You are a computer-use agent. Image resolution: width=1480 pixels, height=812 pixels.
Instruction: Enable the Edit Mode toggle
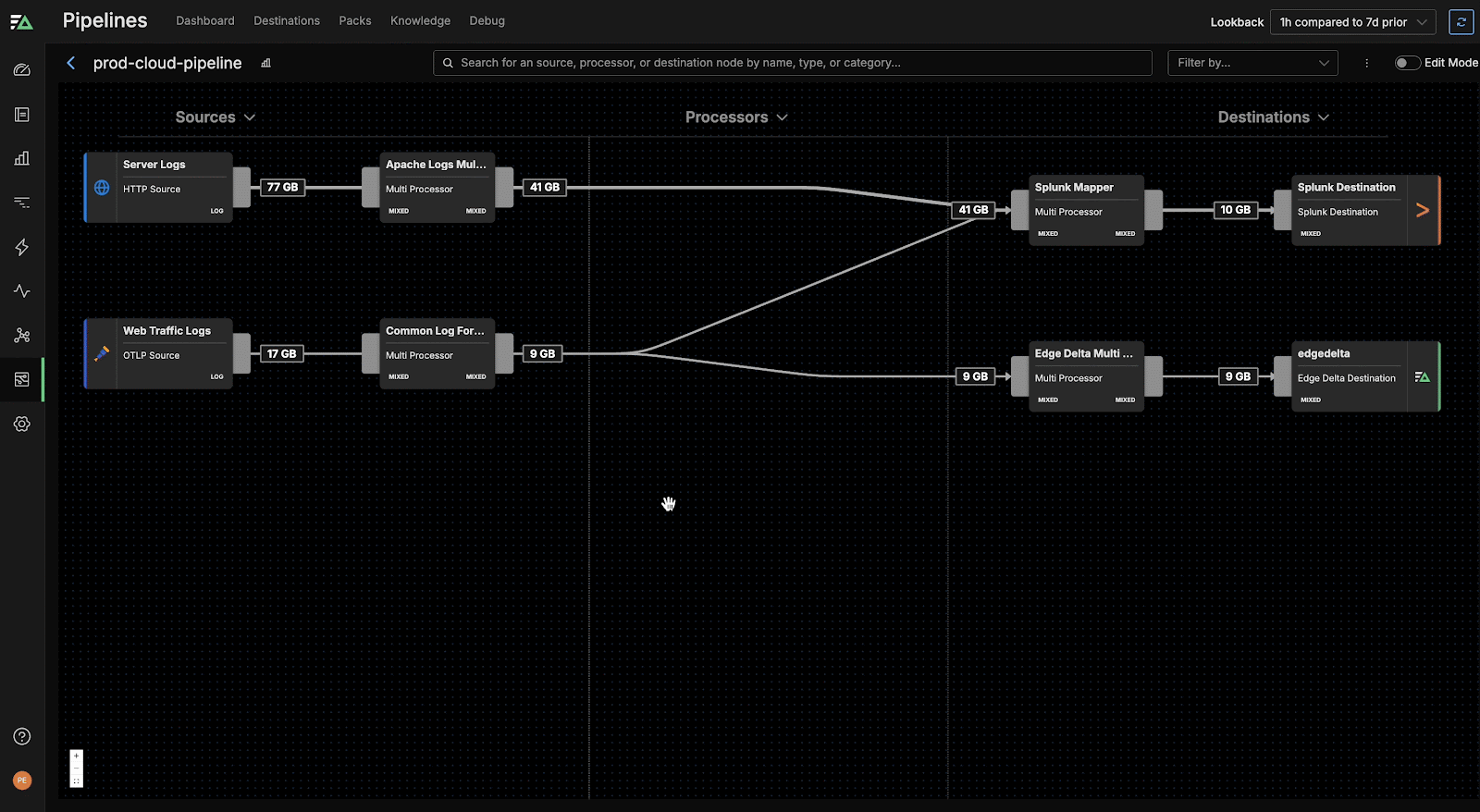[1407, 63]
